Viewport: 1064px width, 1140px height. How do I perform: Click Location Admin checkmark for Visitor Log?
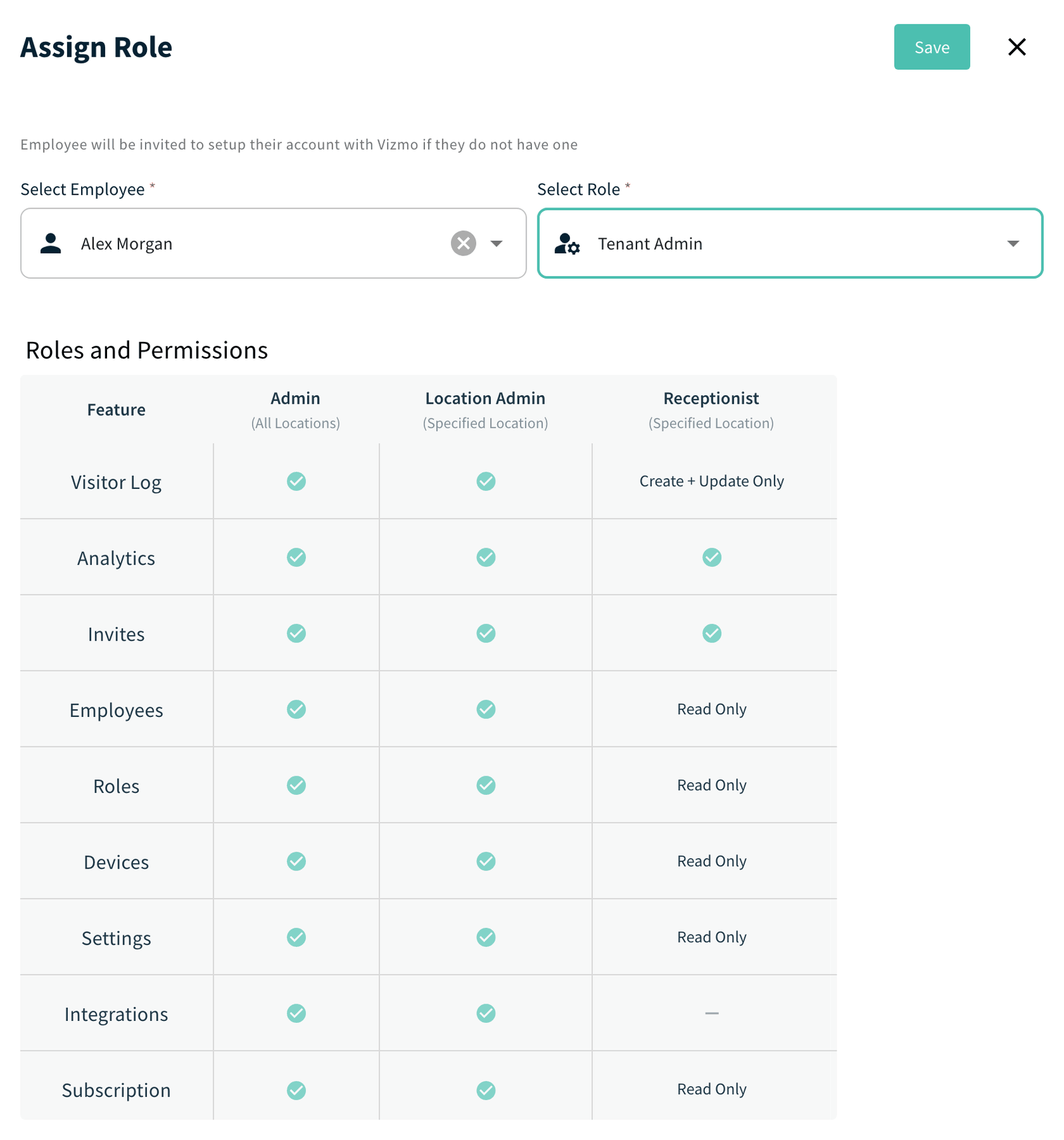485,481
